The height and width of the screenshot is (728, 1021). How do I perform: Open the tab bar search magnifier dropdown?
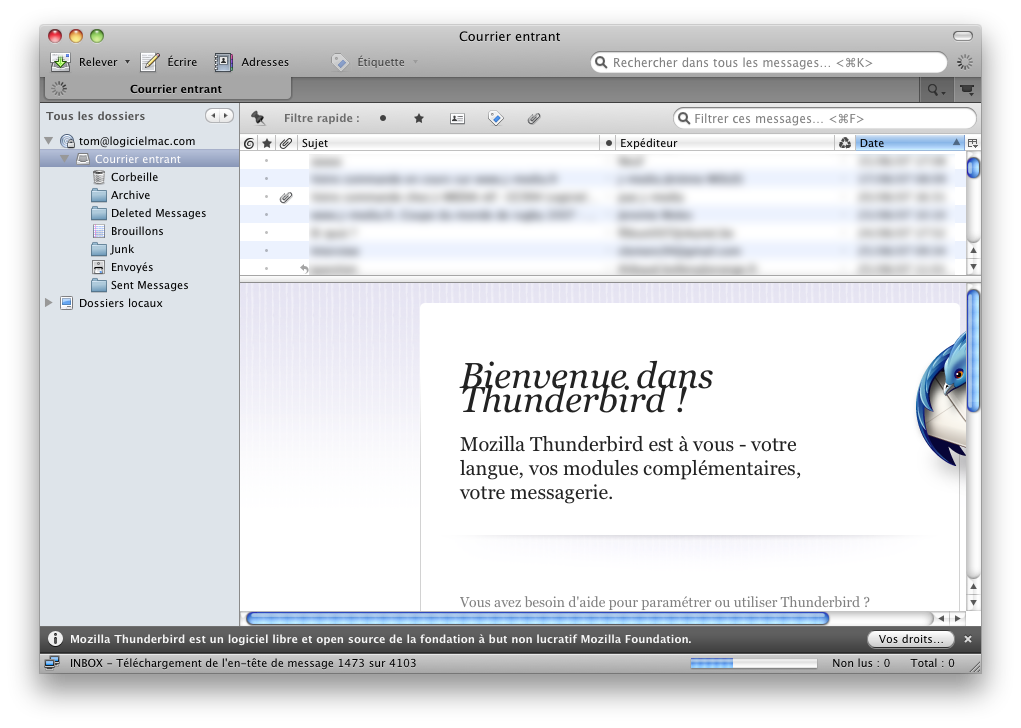[x=936, y=90]
